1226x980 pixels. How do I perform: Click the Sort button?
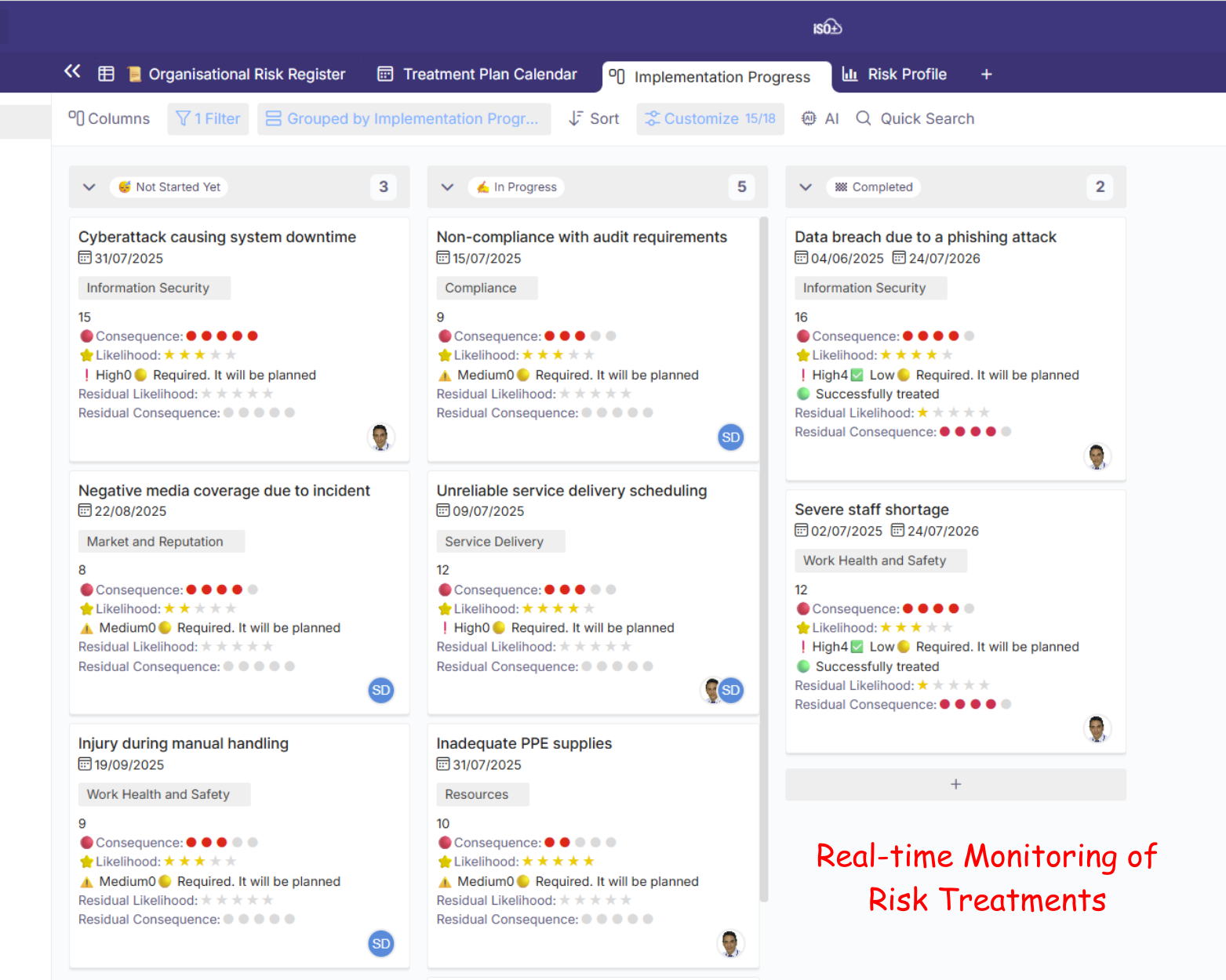pyautogui.click(x=594, y=118)
